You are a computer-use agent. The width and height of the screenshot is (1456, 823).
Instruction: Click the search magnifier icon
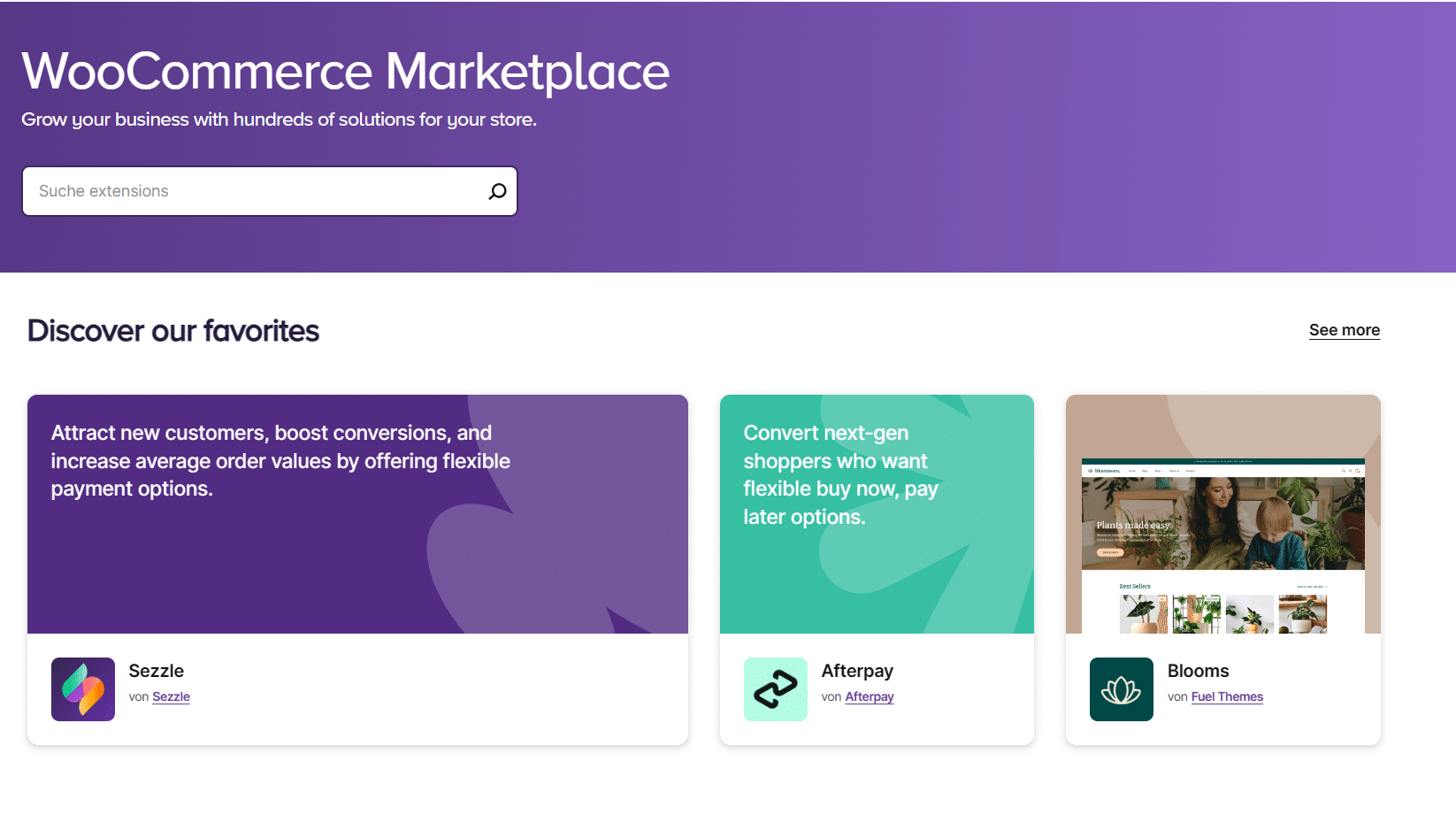(497, 191)
